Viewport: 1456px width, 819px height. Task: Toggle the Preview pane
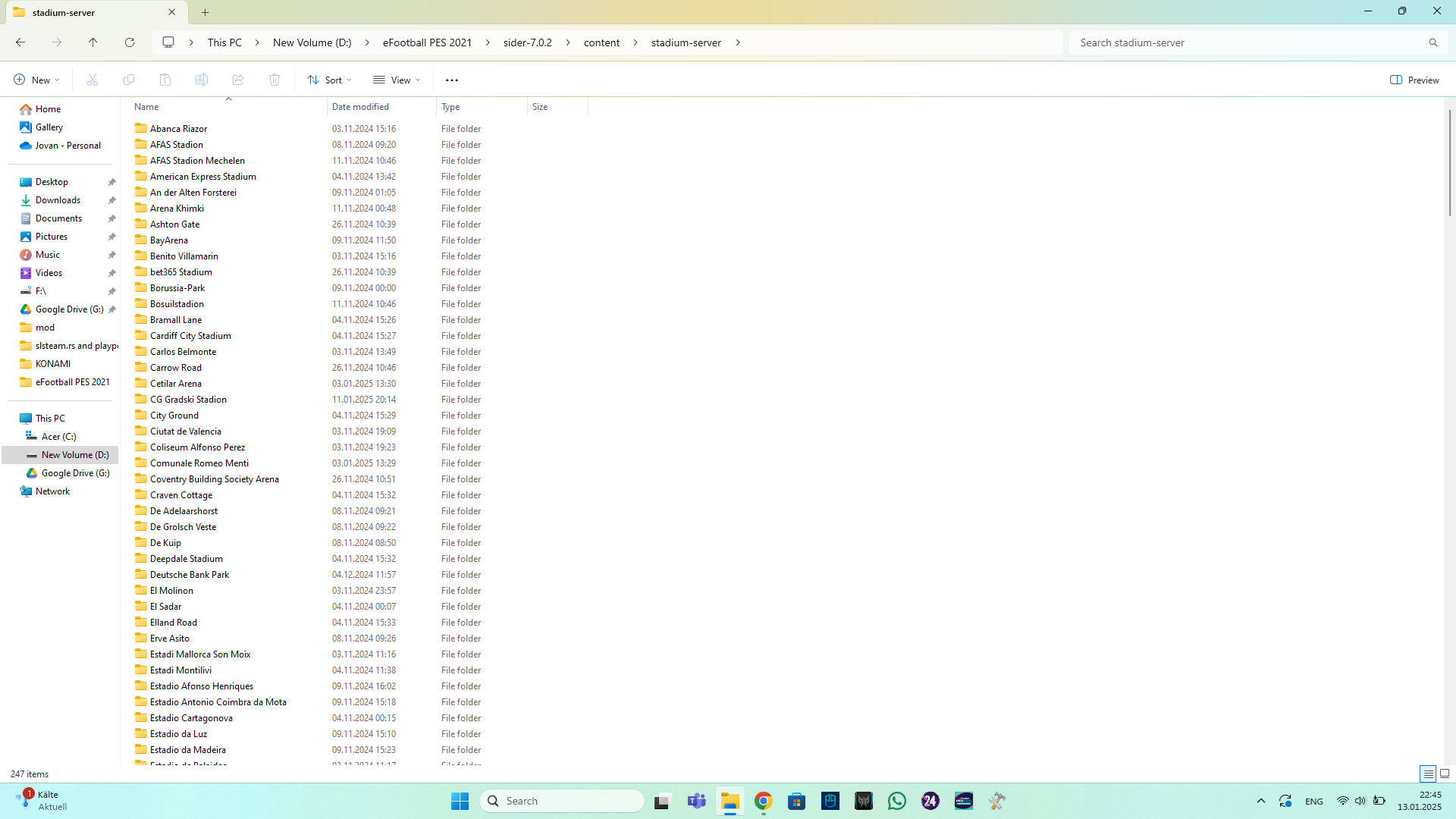coord(1414,80)
